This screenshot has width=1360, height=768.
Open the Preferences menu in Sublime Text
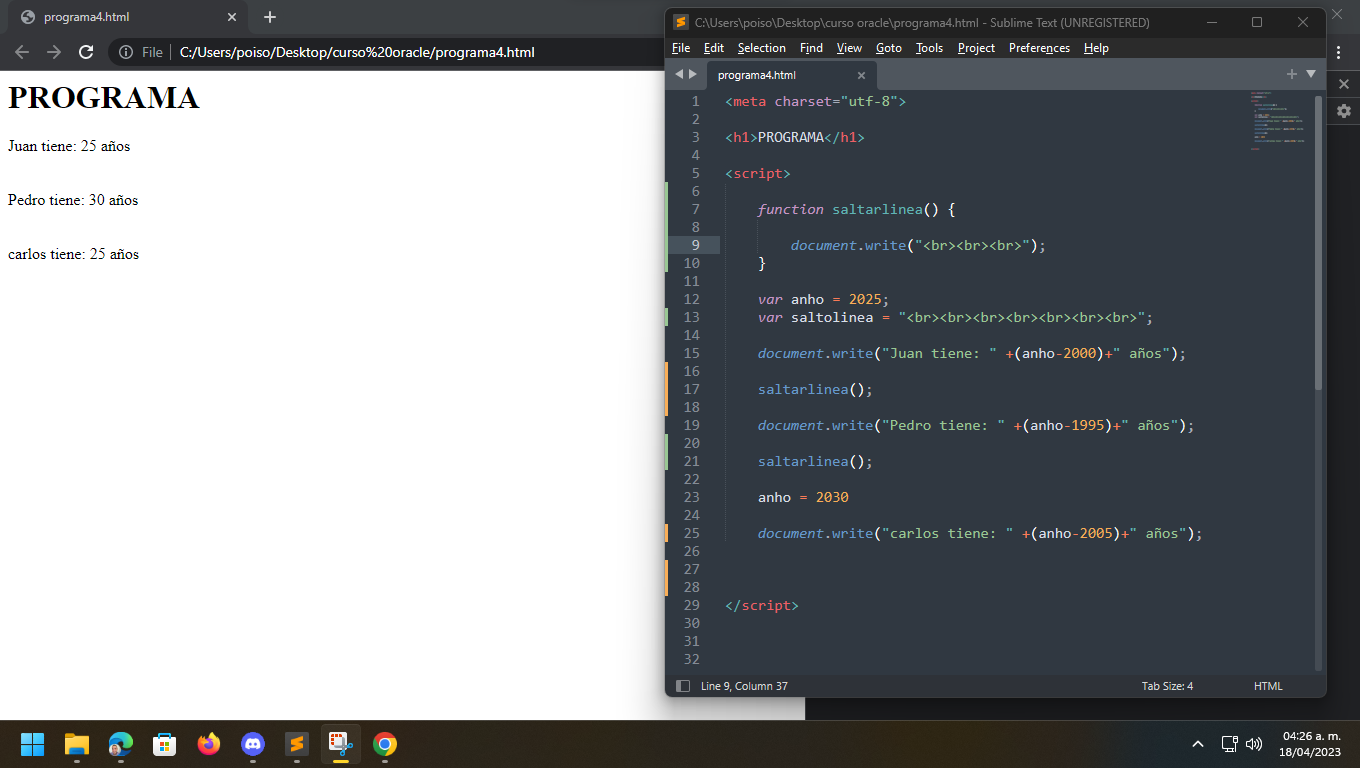(x=1039, y=48)
